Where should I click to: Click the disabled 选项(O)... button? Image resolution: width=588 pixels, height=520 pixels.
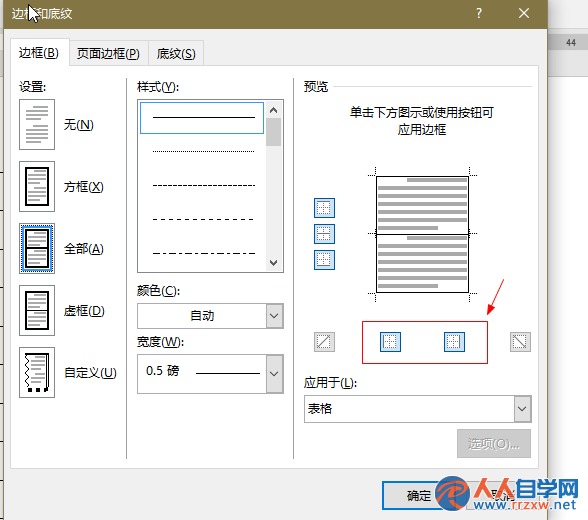[494, 444]
